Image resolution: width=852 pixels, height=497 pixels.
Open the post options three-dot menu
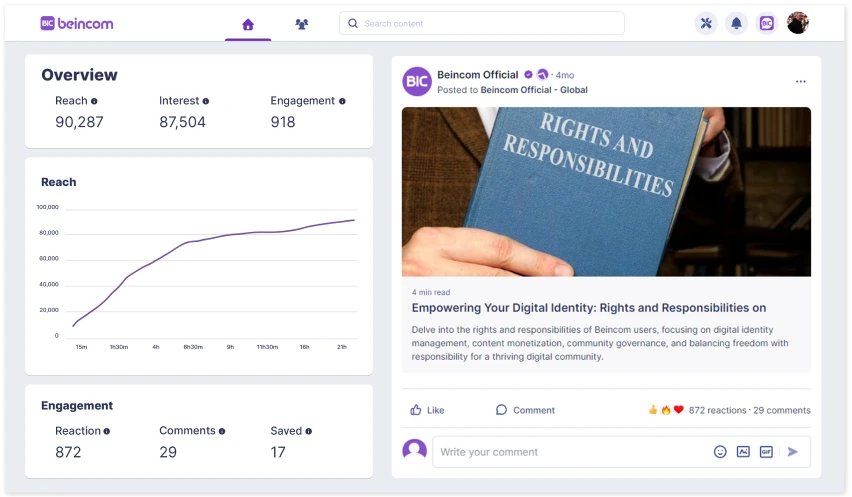[x=800, y=81]
